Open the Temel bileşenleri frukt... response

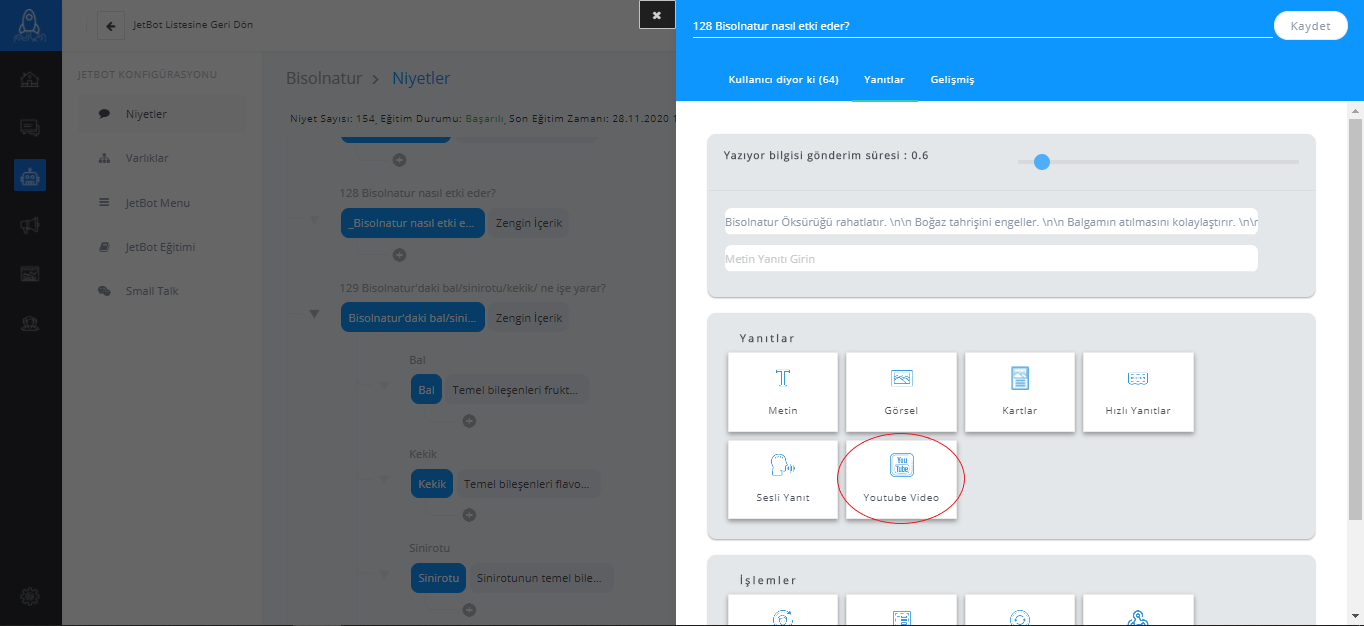point(515,390)
